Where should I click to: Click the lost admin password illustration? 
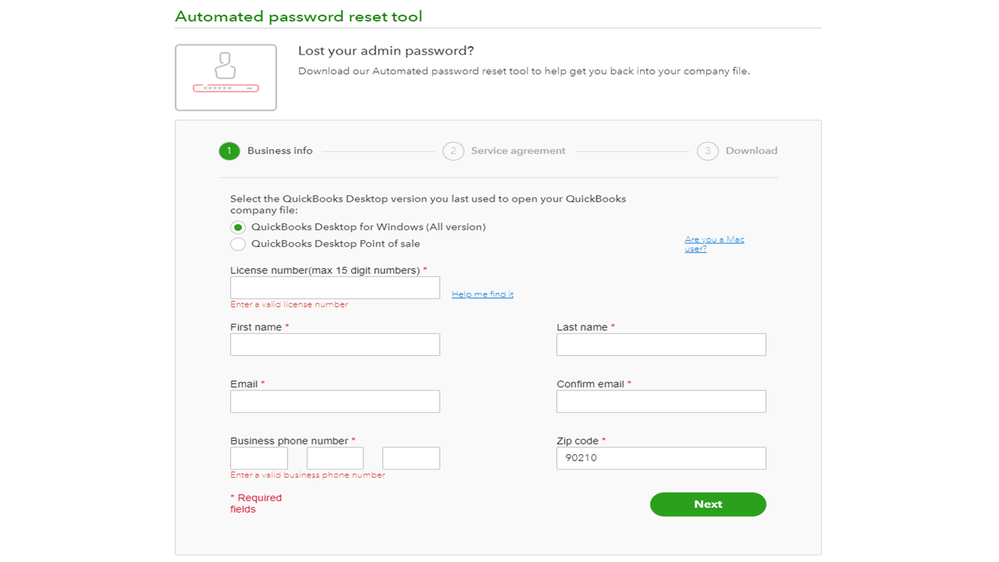tap(226, 77)
